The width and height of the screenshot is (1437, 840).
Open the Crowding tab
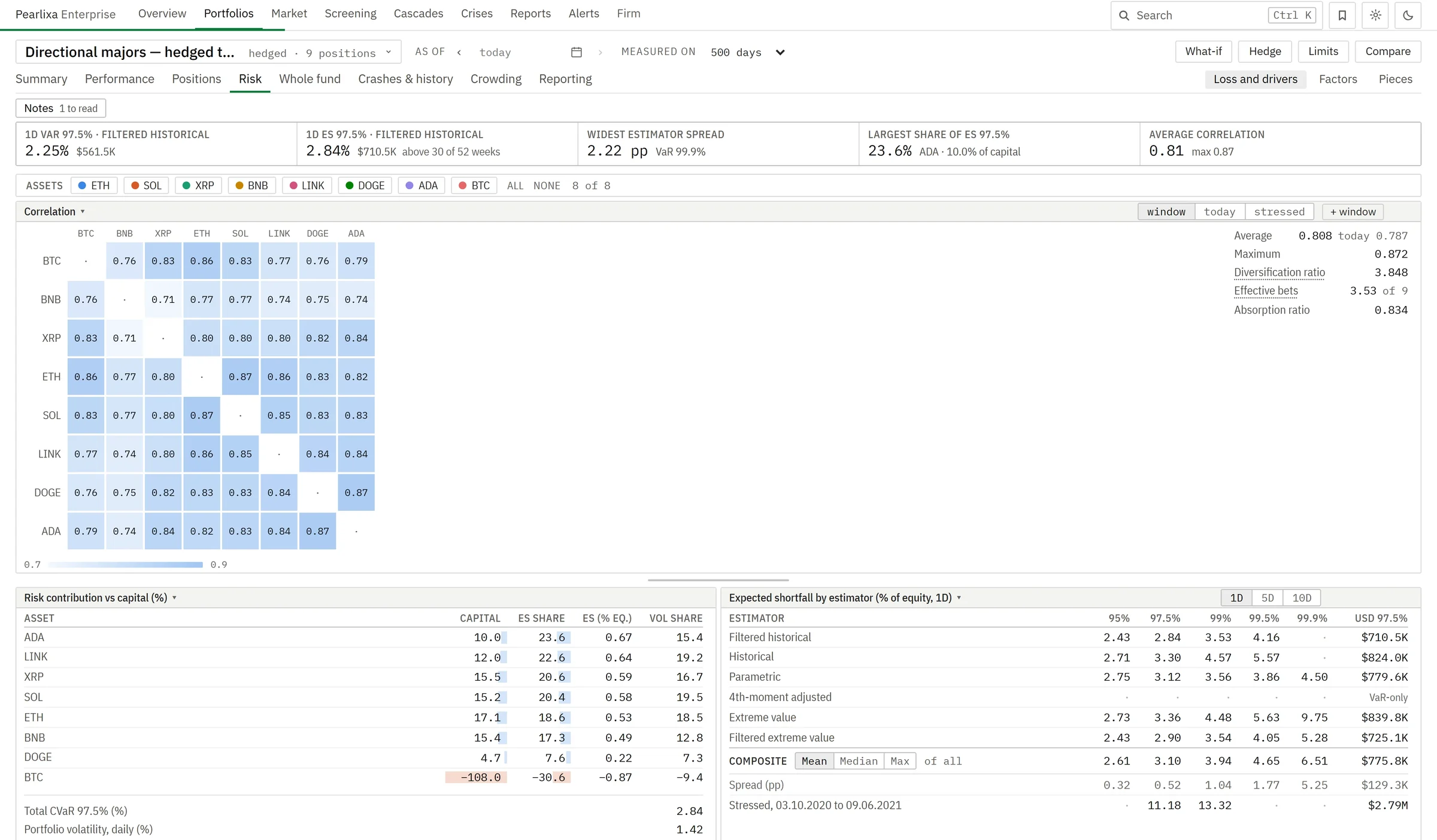[x=496, y=79]
